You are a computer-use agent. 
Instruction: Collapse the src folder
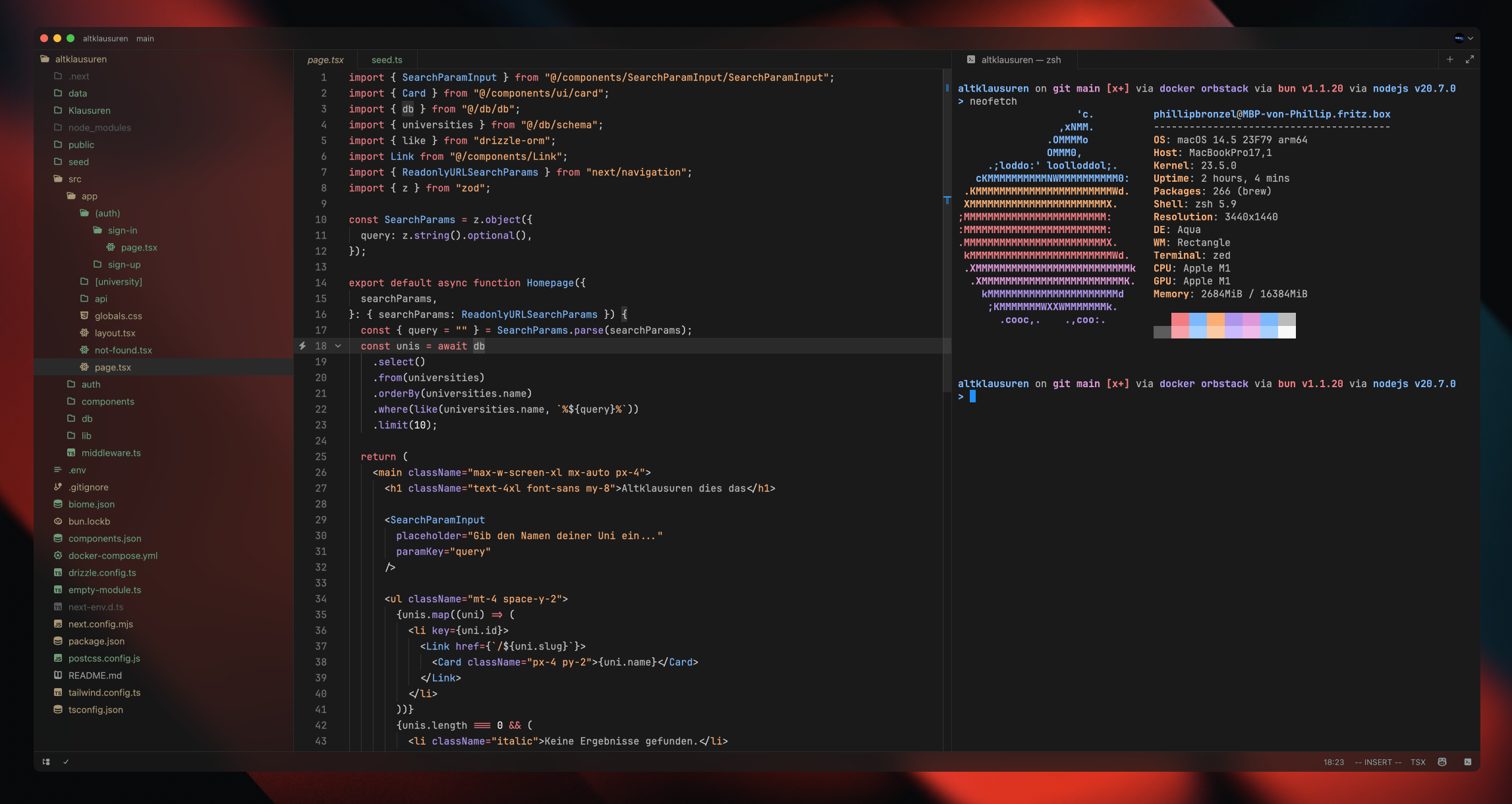(163, 178)
